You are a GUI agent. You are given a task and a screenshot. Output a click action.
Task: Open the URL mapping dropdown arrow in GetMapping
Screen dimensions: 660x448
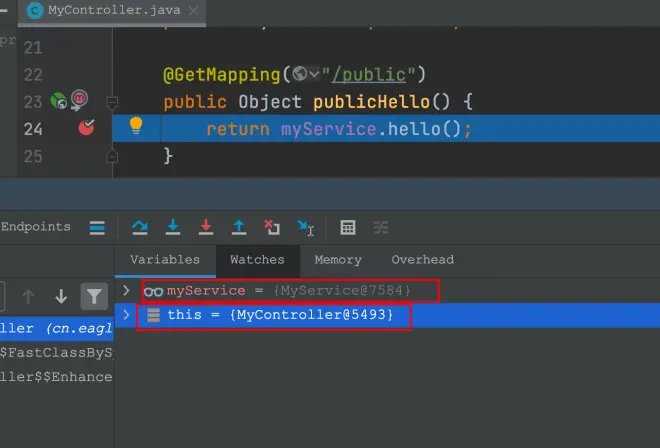314,75
